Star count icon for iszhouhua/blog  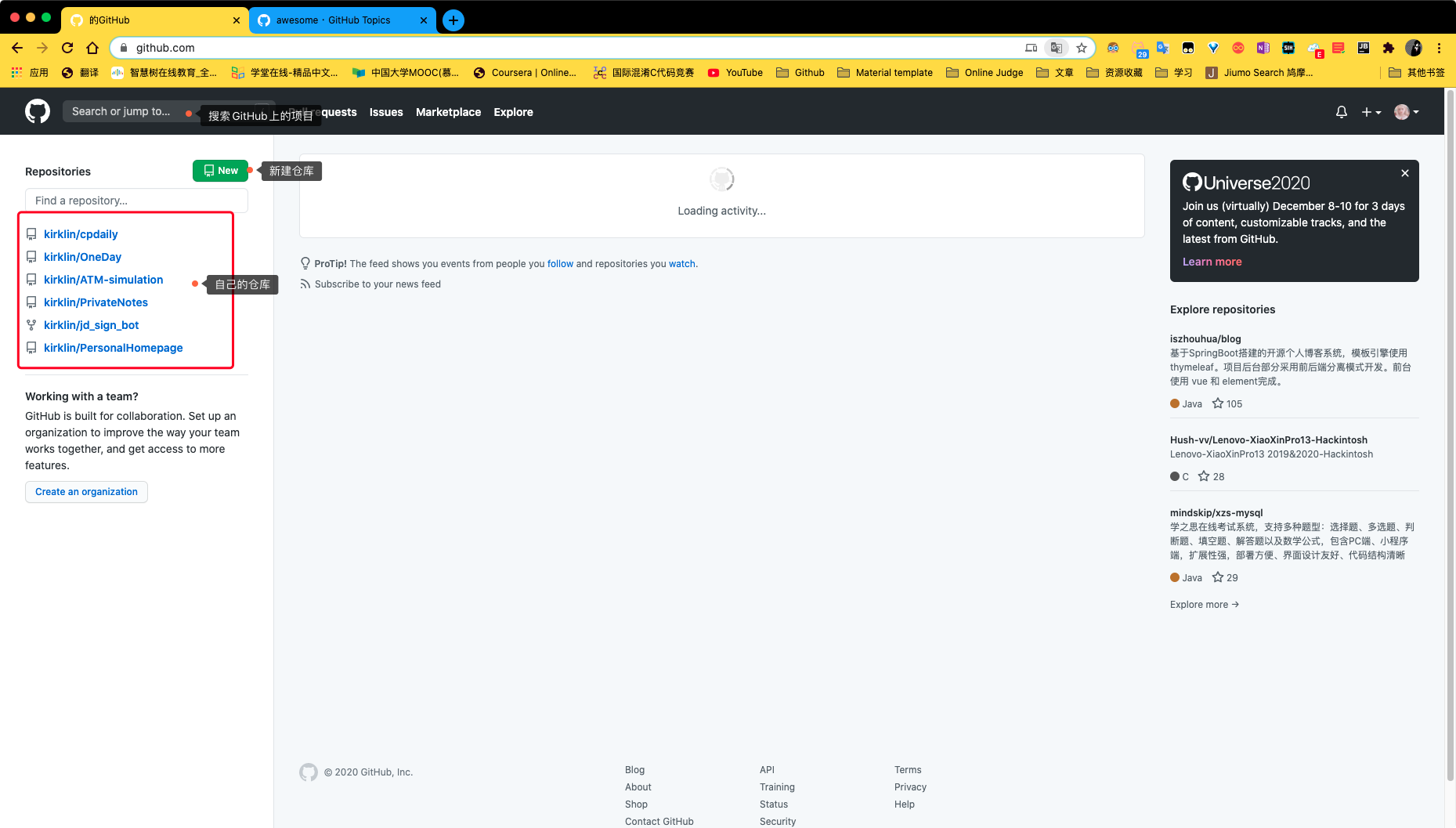point(1218,403)
